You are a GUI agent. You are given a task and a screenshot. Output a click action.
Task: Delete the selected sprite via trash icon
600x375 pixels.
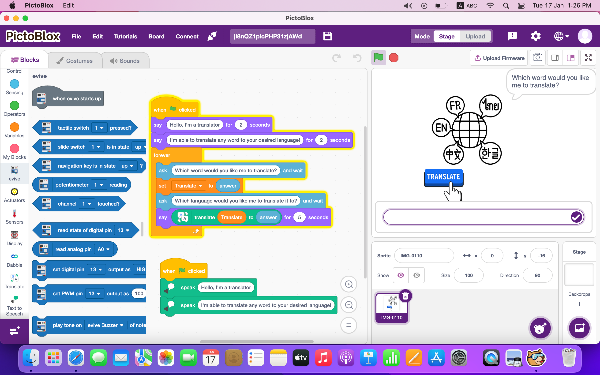click(x=405, y=296)
